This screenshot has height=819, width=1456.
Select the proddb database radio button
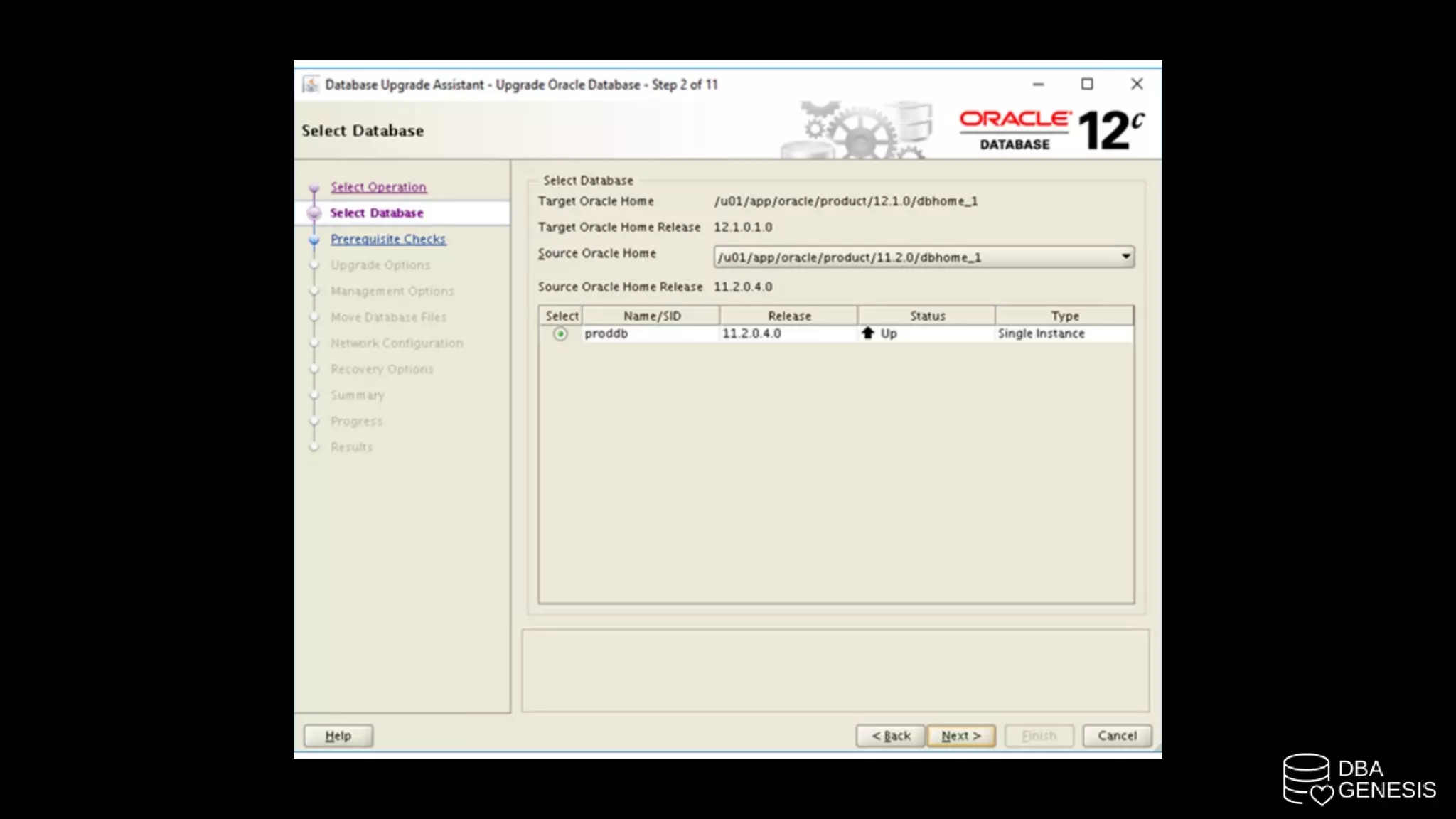(560, 333)
